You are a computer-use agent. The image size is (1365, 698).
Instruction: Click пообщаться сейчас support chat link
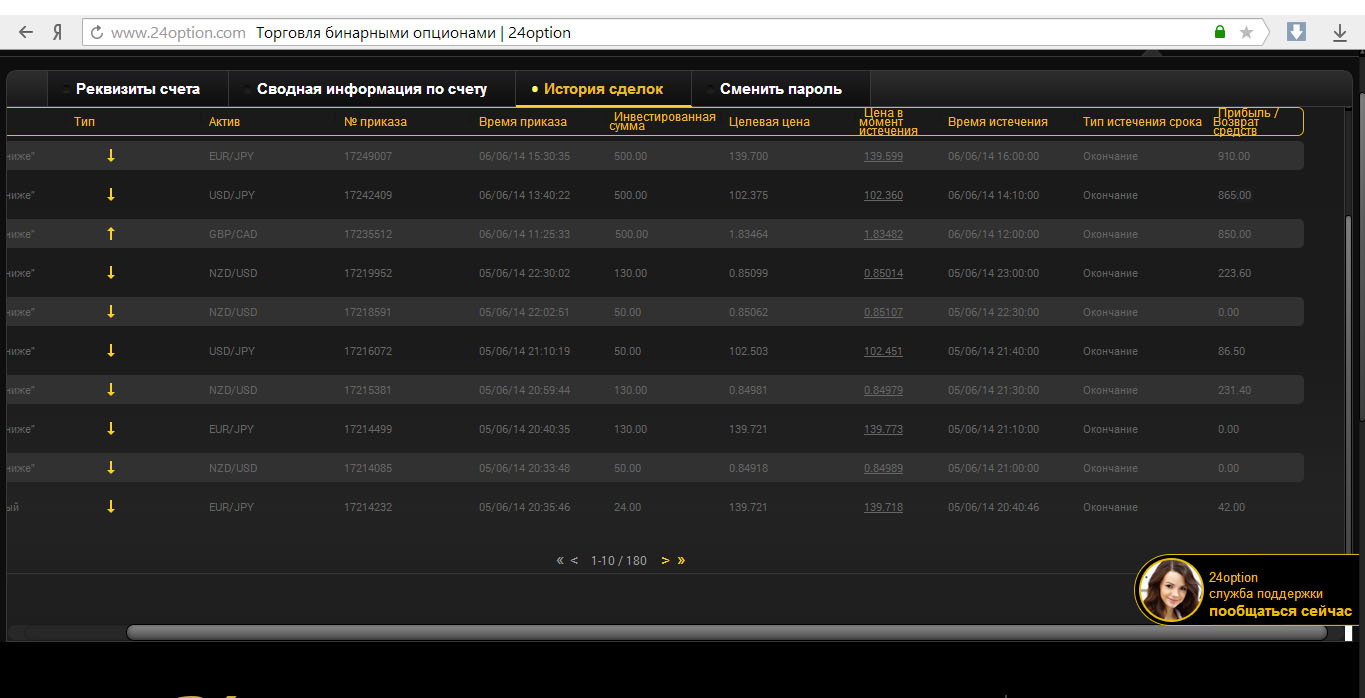[x=1280, y=611]
